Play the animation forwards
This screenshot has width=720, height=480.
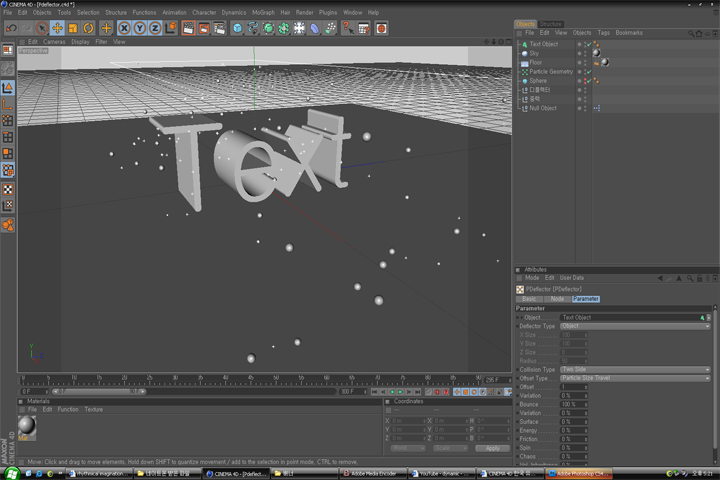[x=400, y=392]
